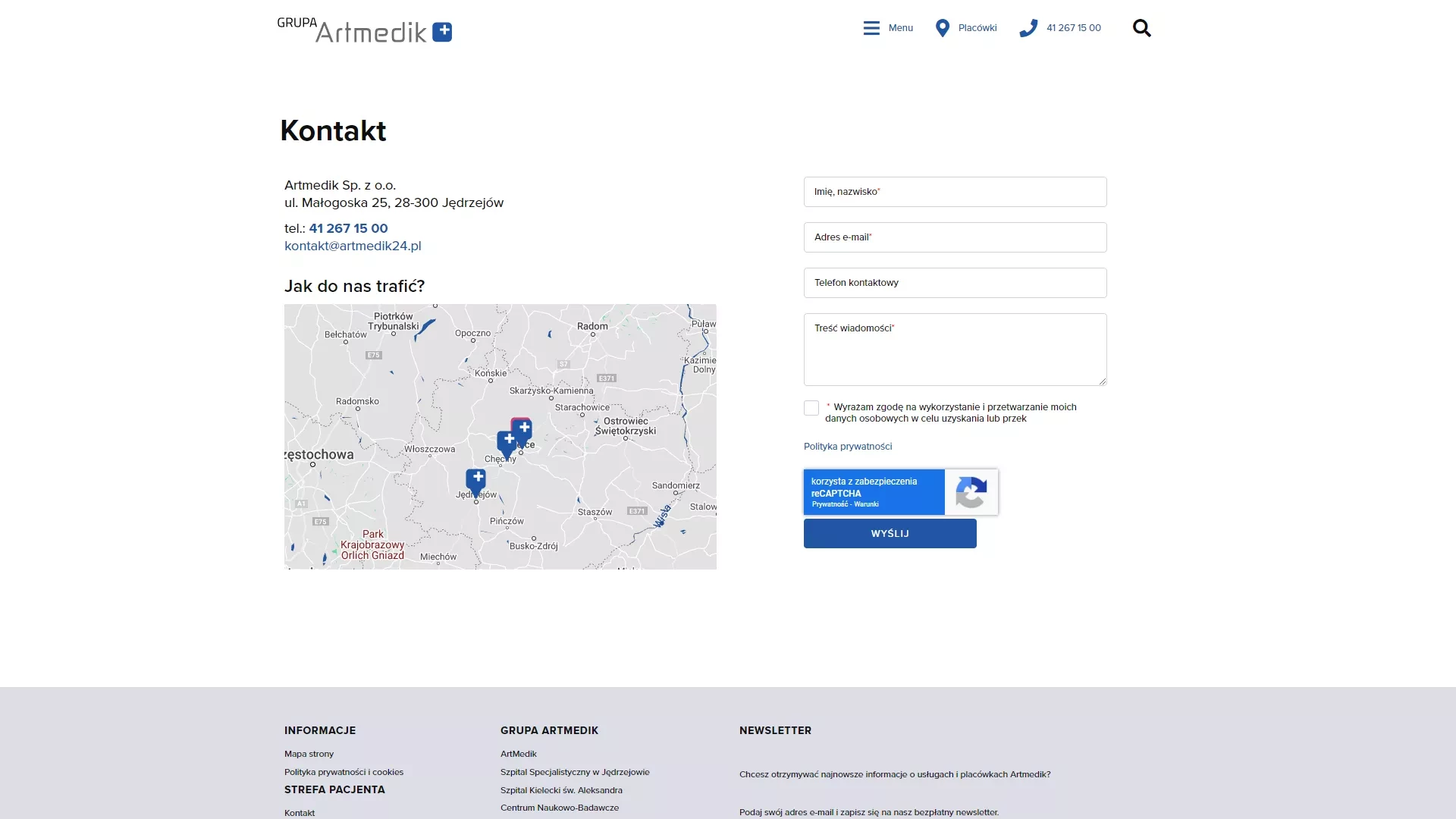
Task: Focus the Adres e-mail field
Action: [x=955, y=237]
